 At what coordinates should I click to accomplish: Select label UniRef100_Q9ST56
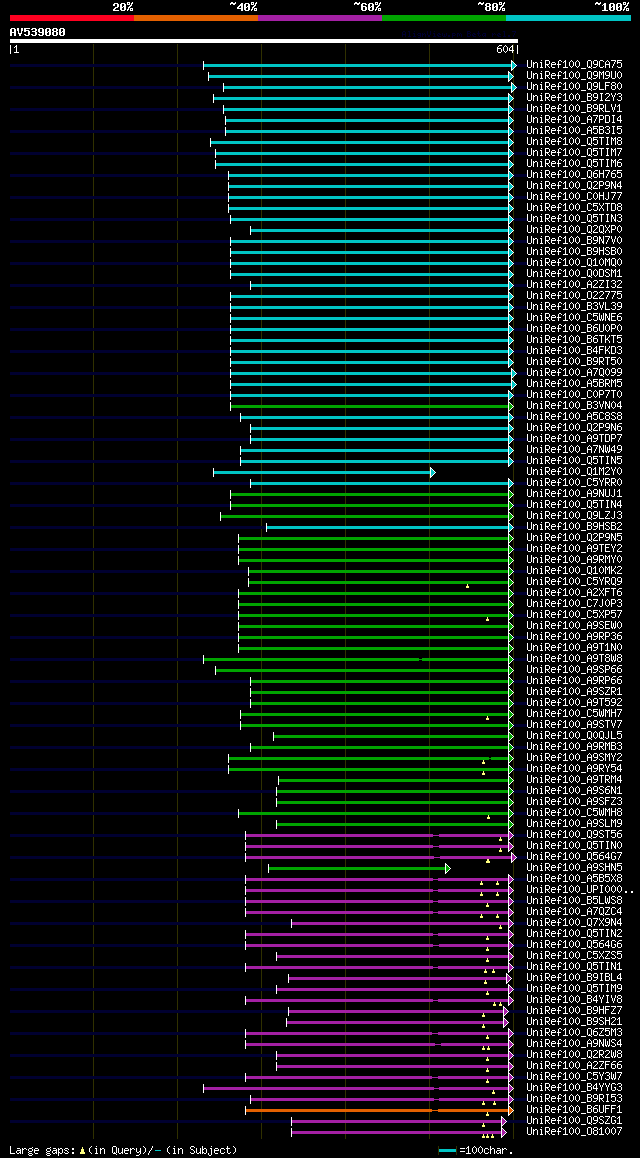coord(574,835)
